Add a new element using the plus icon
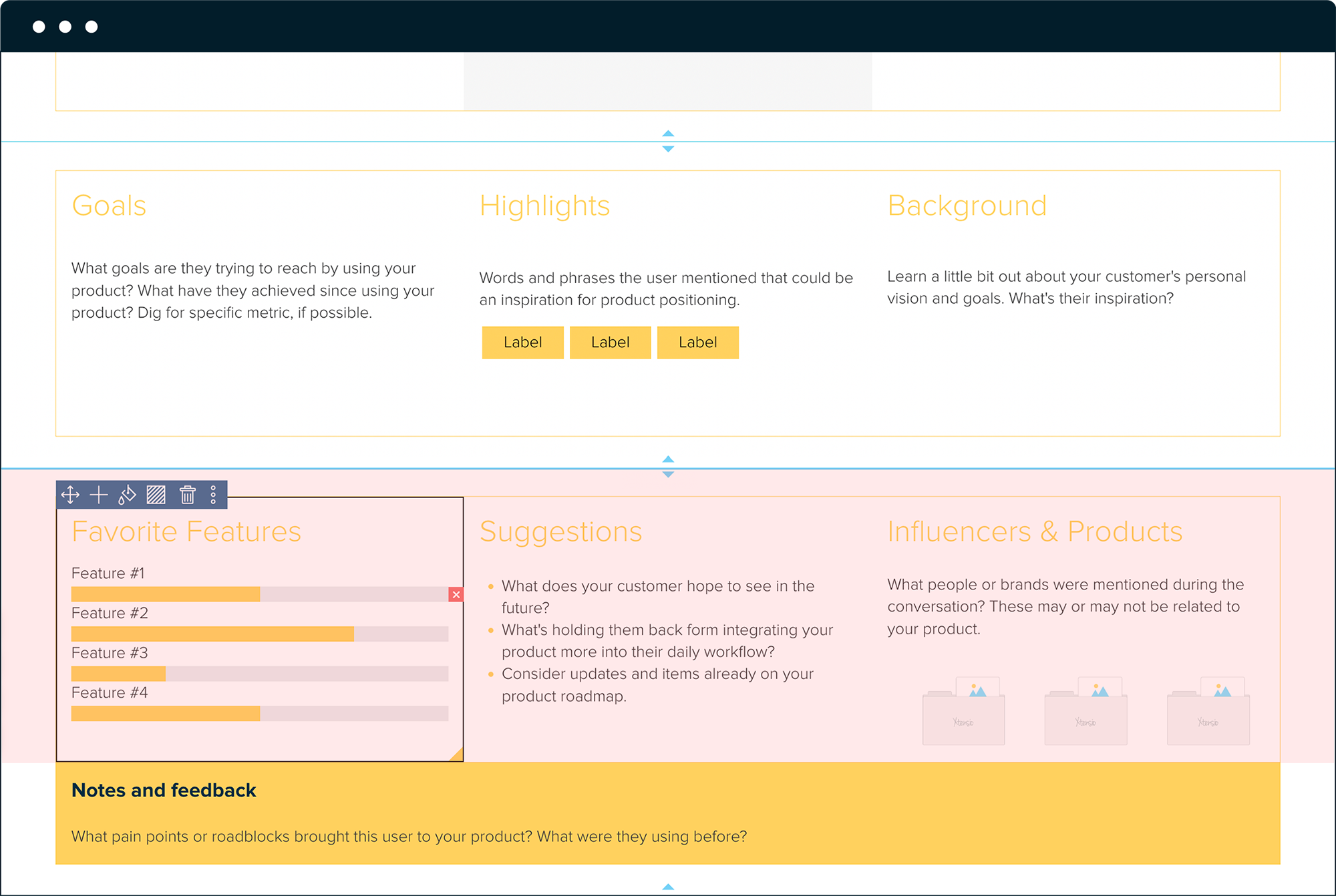The width and height of the screenshot is (1336, 896). (98, 495)
